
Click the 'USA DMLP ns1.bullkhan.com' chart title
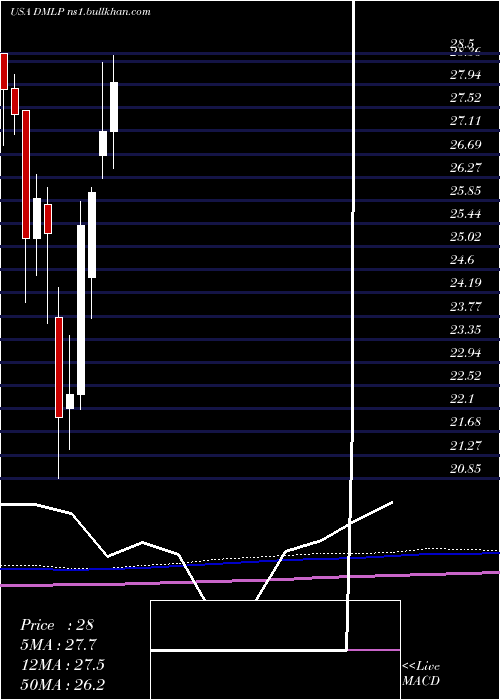tap(80, 12)
